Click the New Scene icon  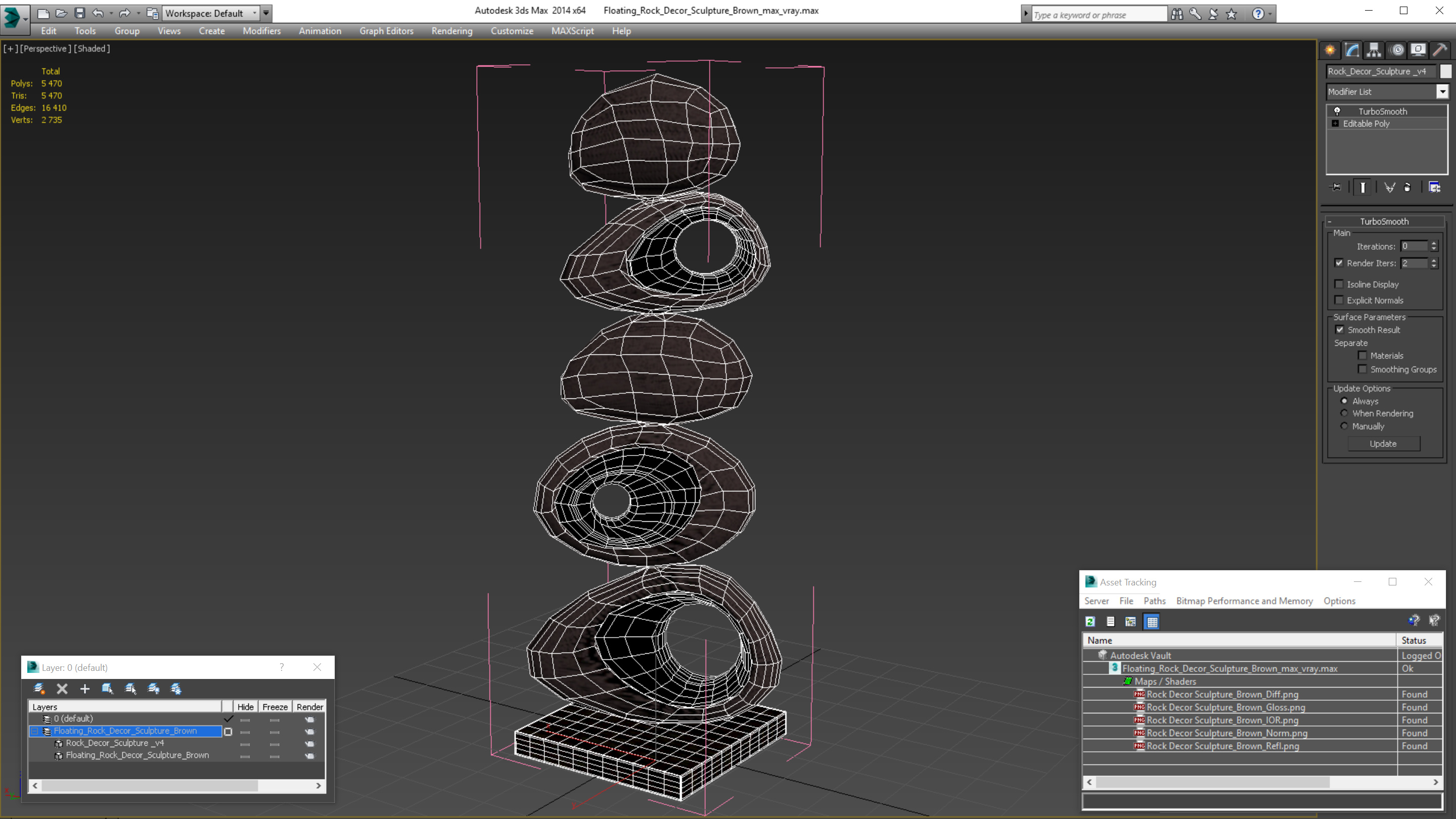click(x=43, y=13)
